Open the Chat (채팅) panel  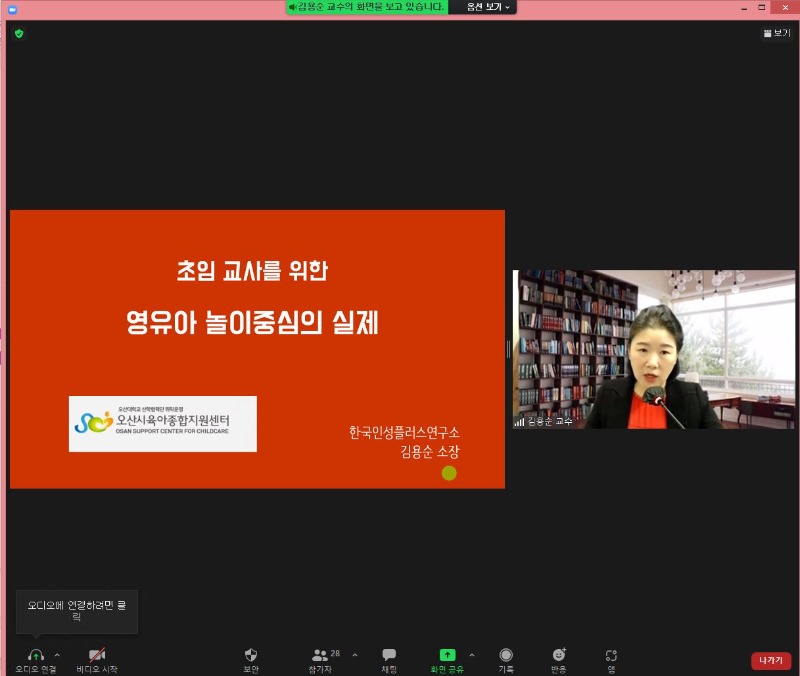pyautogui.click(x=389, y=656)
